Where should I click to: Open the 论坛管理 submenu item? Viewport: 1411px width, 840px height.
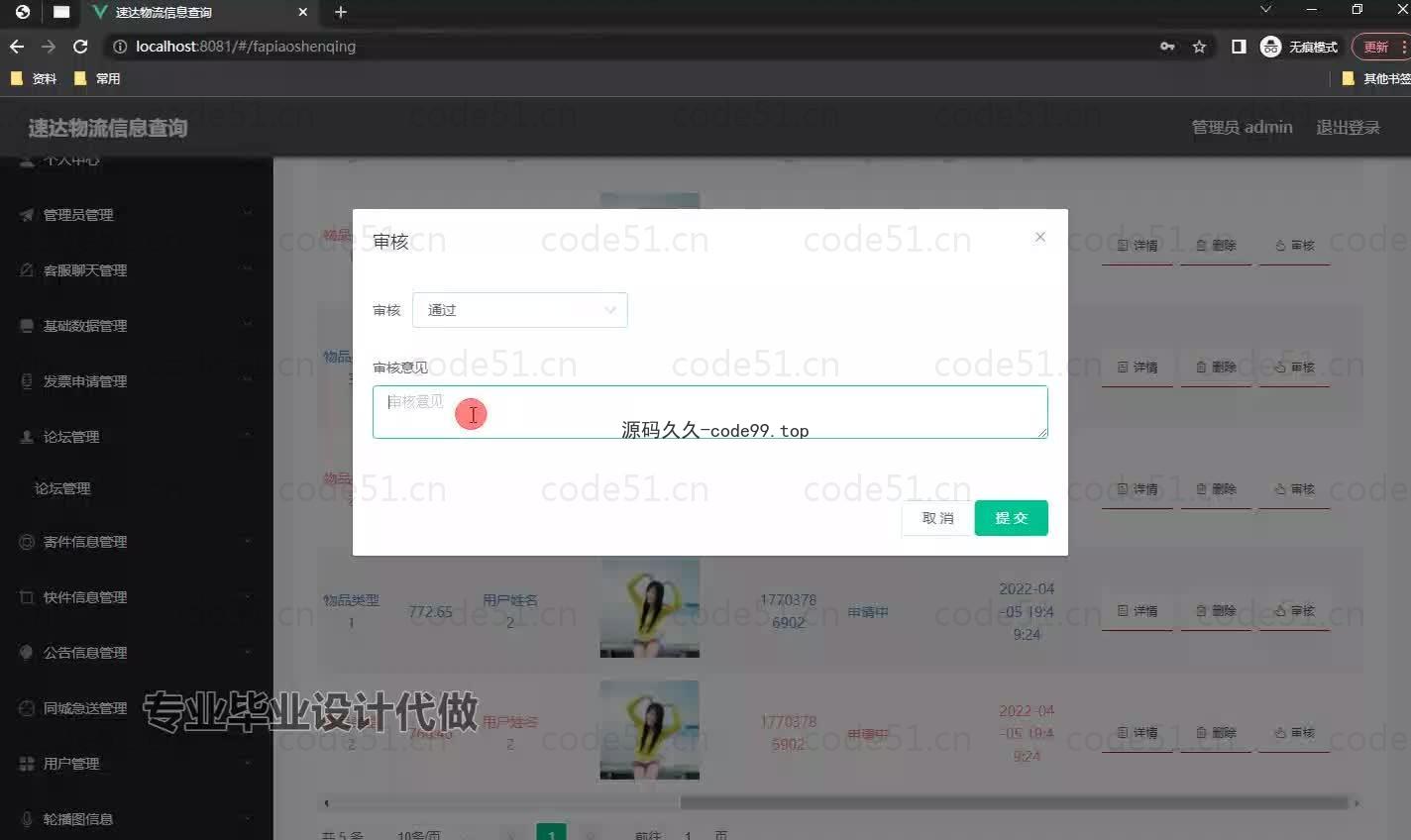62,488
